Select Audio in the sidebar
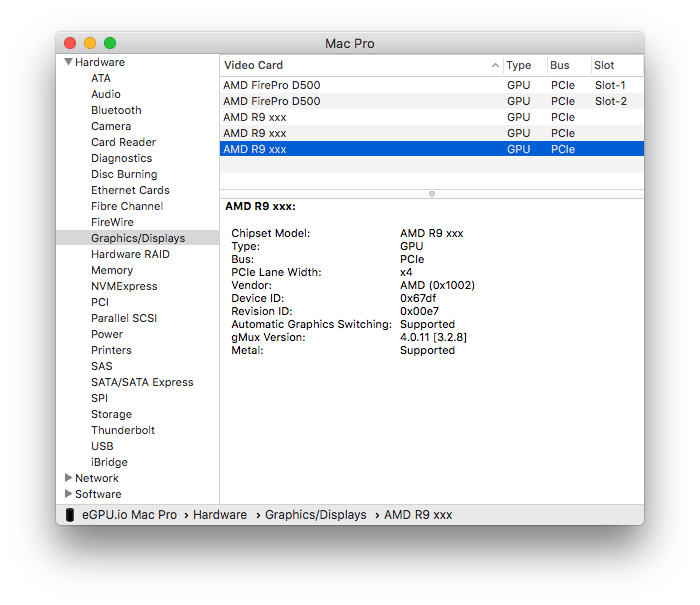The image size is (700, 605). coord(106,94)
